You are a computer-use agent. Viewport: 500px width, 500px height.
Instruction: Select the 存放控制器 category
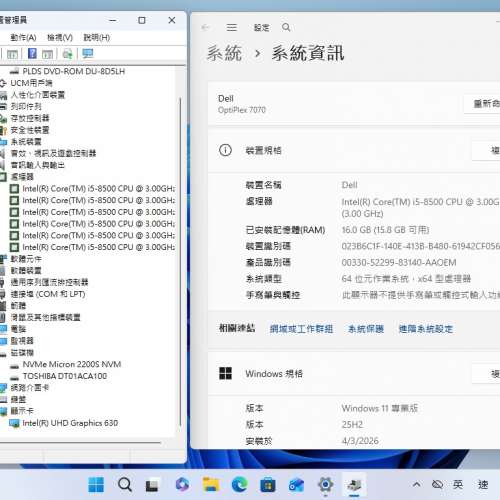[30, 118]
